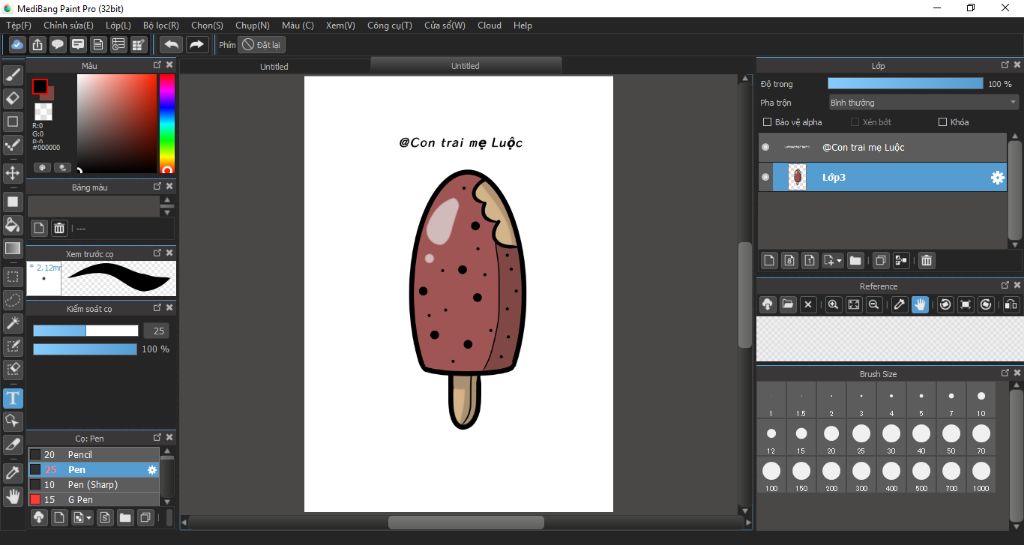Select the Magic Wand tool
1024x545 pixels.
point(12,322)
